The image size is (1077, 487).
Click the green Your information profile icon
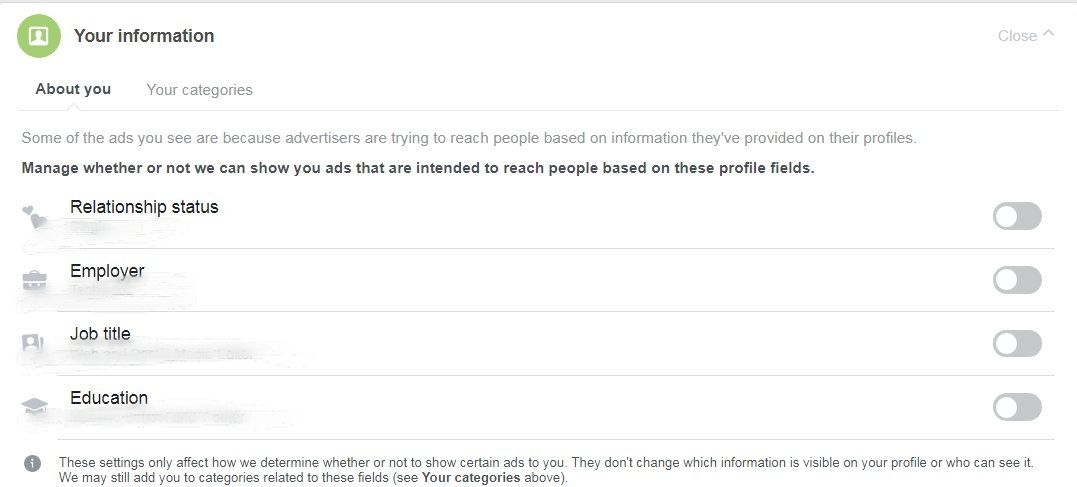[38, 36]
